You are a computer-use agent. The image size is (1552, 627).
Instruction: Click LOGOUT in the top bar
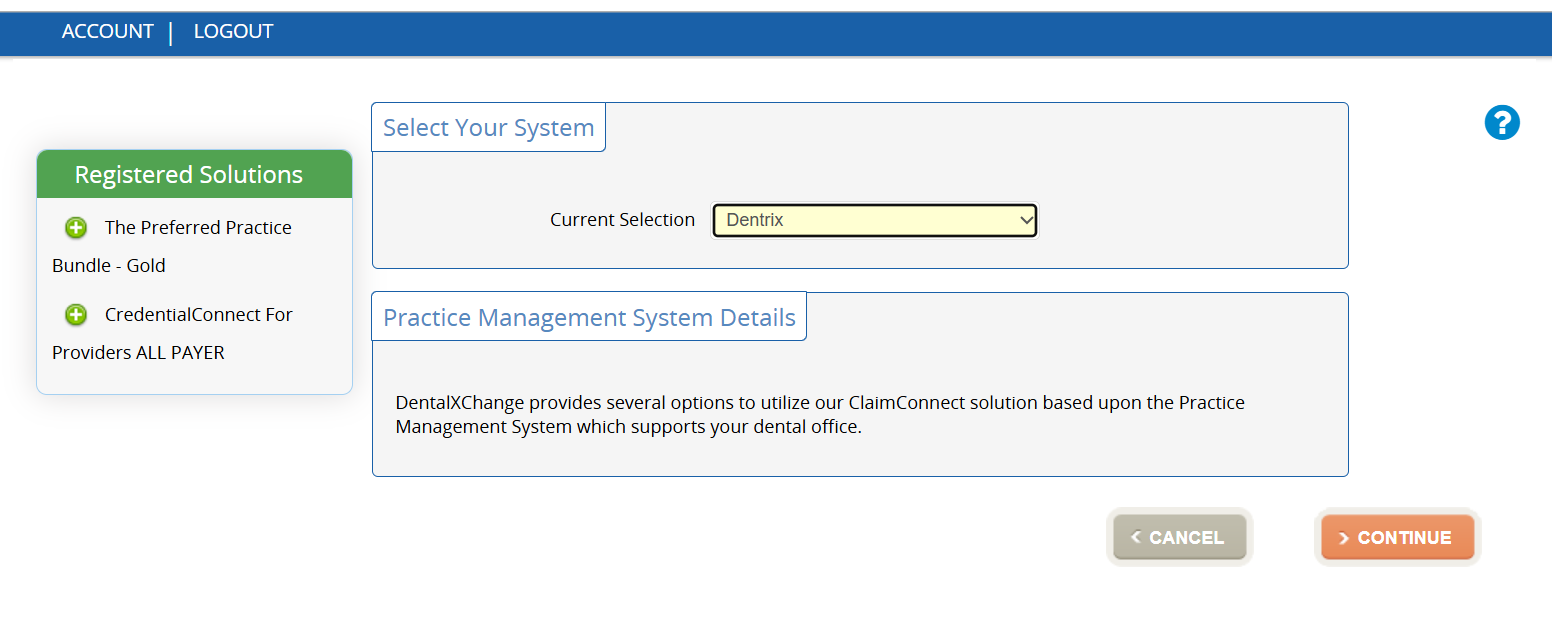click(233, 32)
